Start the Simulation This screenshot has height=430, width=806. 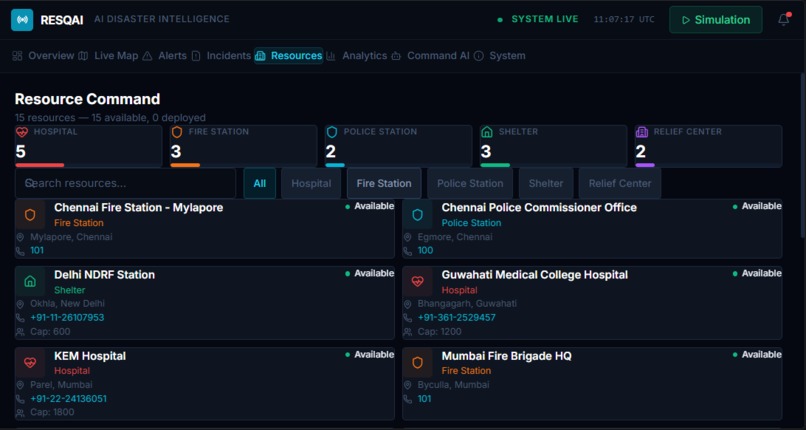point(716,20)
